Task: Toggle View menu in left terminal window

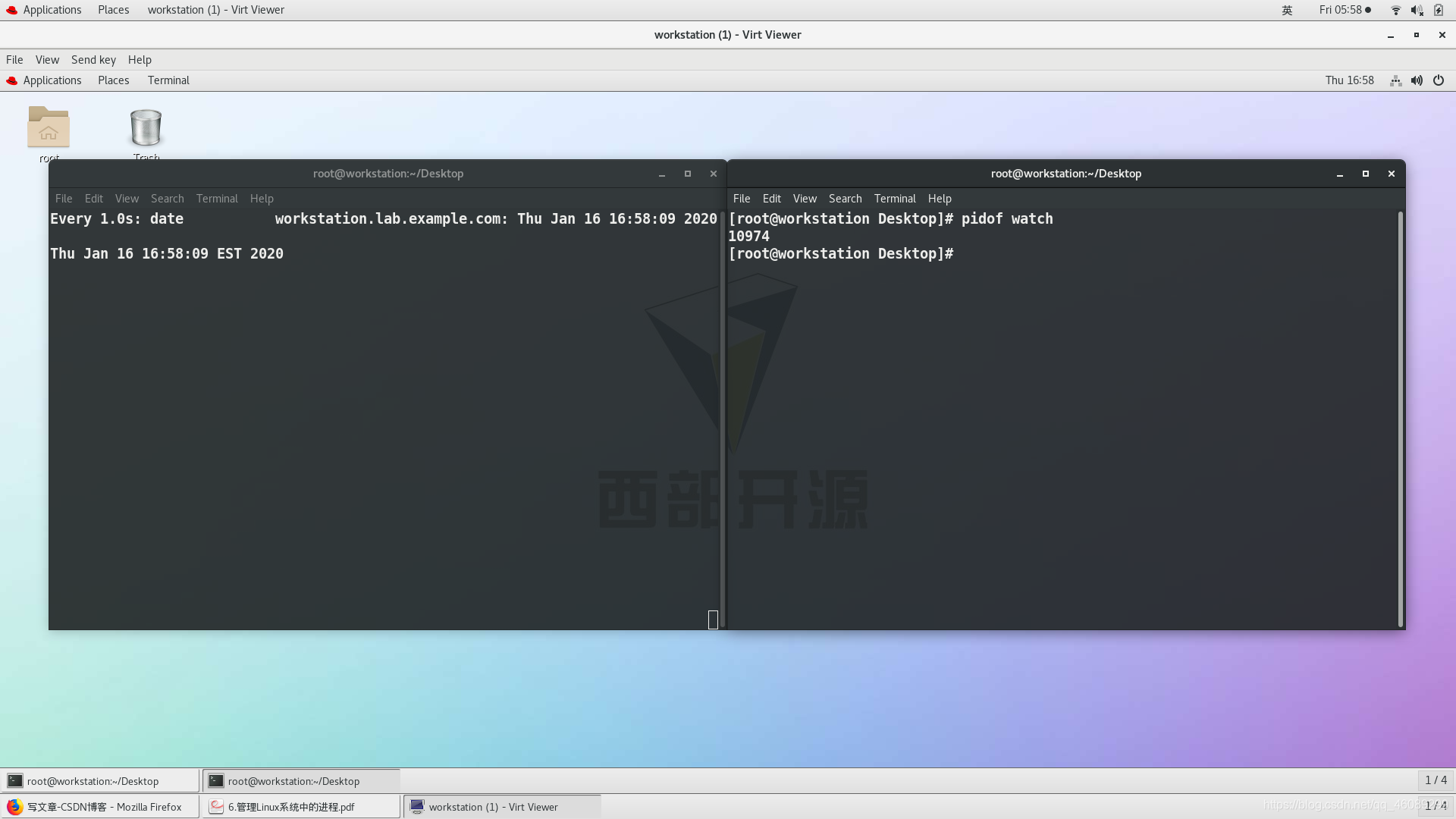Action: (126, 197)
